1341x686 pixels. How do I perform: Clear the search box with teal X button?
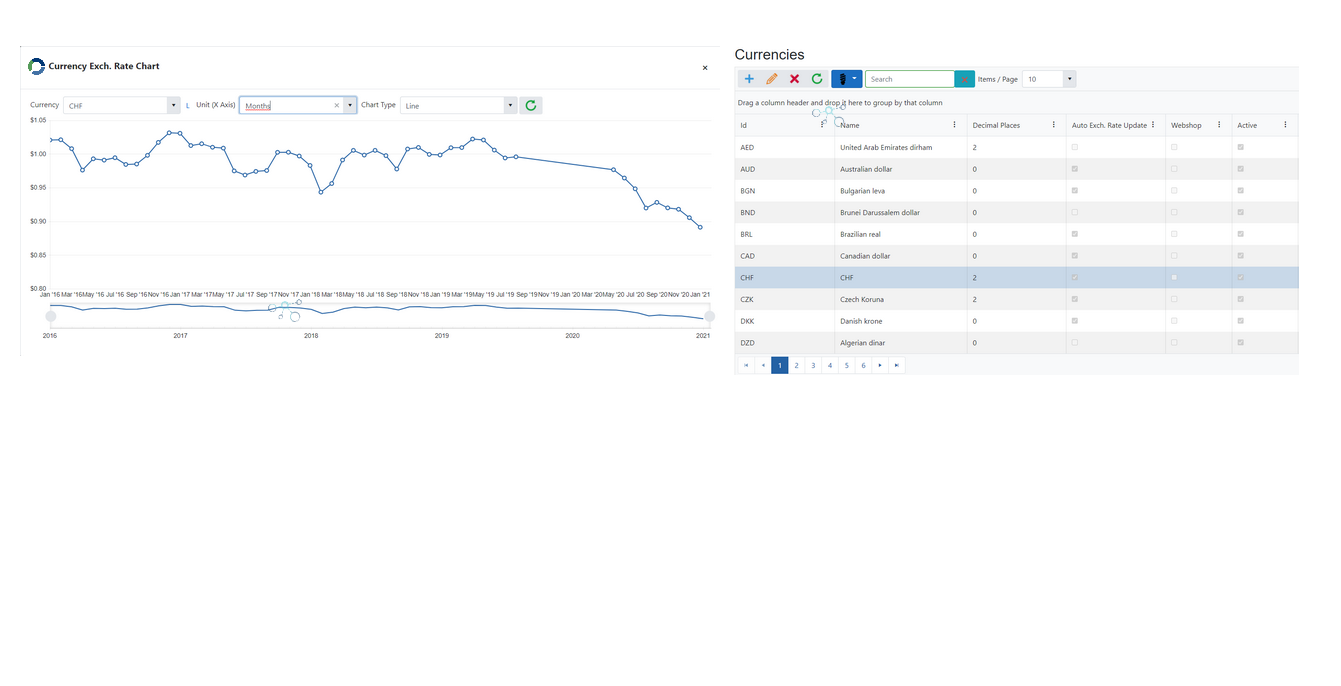(965, 79)
